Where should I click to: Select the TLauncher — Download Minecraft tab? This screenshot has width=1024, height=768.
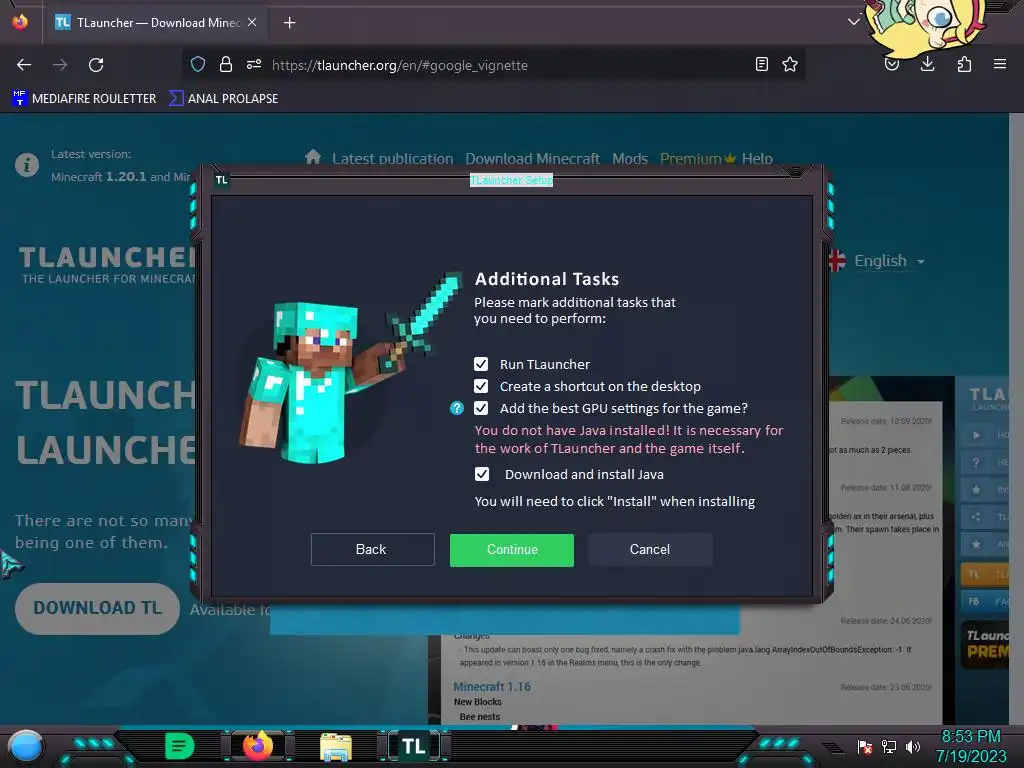click(x=156, y=23)
